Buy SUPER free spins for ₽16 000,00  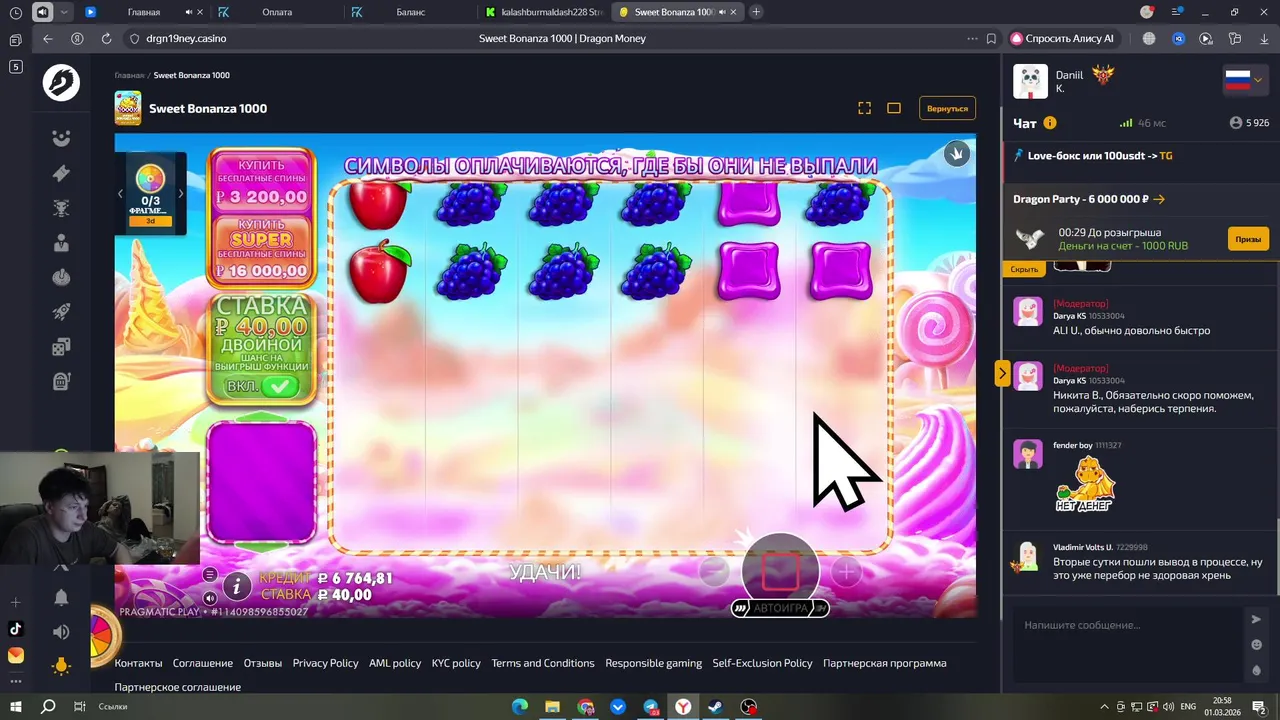point(262,250)
